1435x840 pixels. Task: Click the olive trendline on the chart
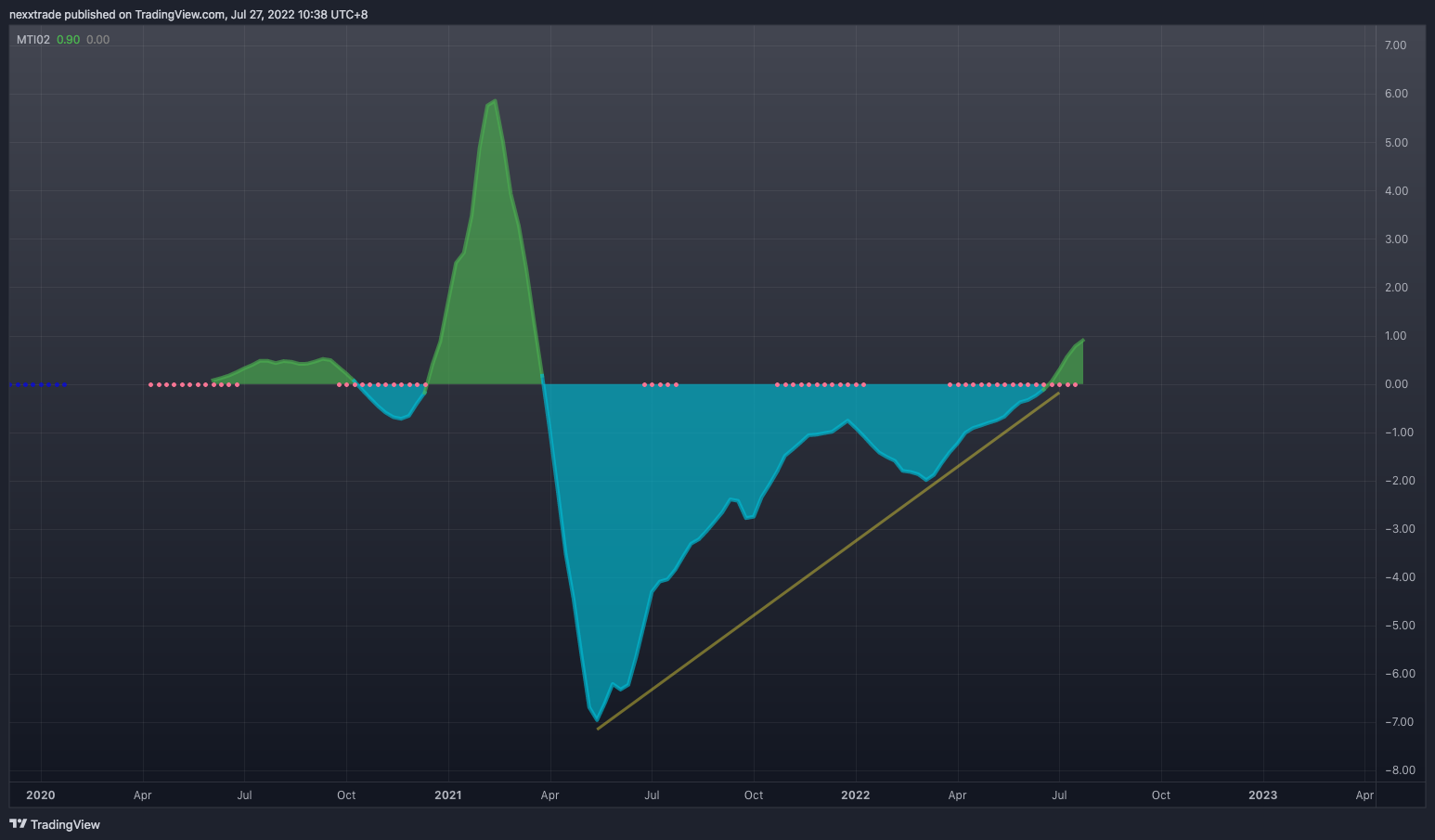pos(828,561)
